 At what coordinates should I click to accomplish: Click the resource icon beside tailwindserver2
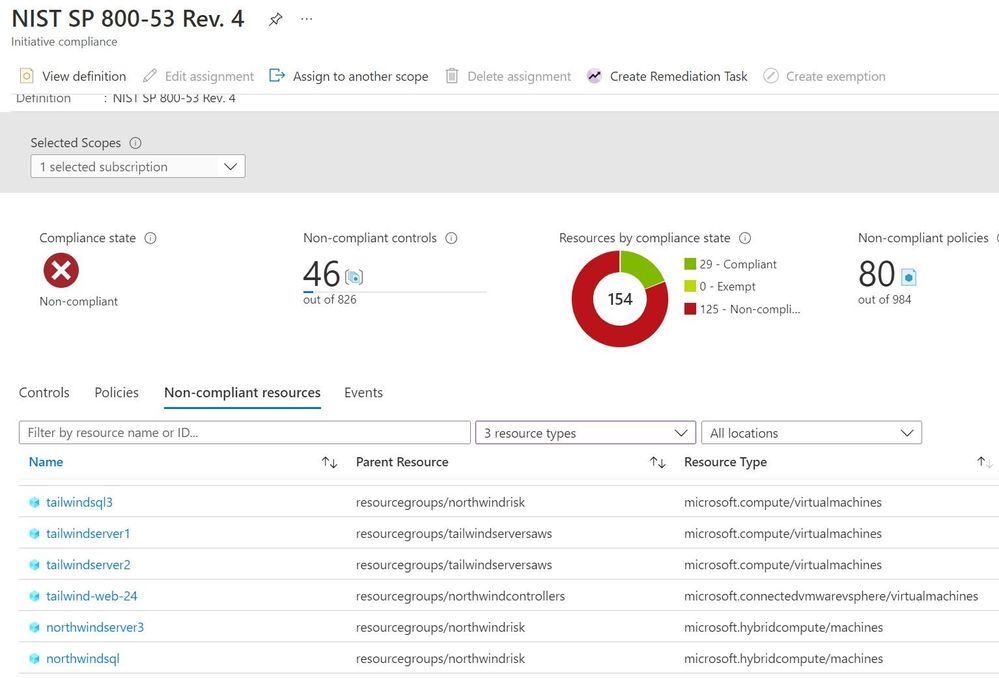pos(34,565)
